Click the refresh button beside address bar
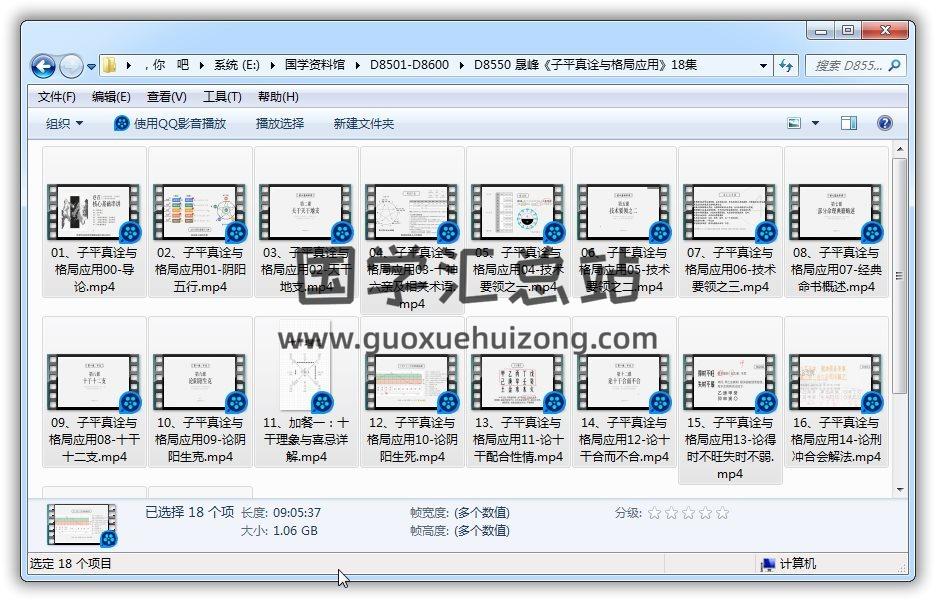Screen dimensions: 936x602 [786, 66]
